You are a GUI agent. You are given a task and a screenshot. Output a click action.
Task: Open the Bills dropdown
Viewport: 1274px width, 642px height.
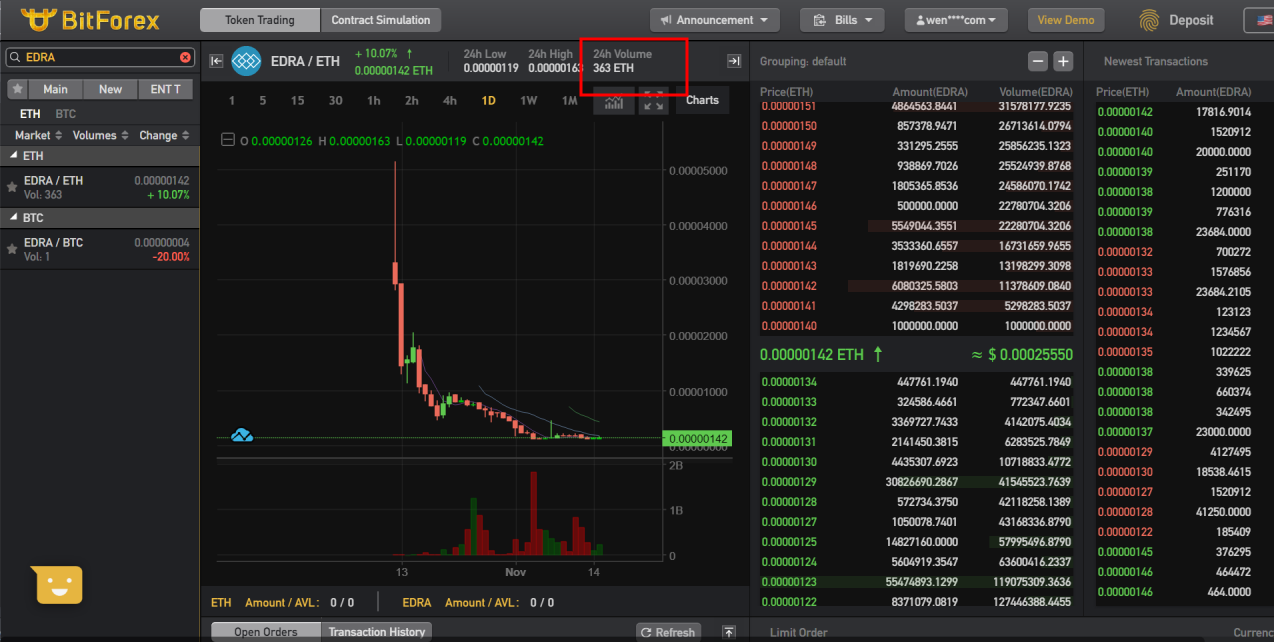point(842,20)
